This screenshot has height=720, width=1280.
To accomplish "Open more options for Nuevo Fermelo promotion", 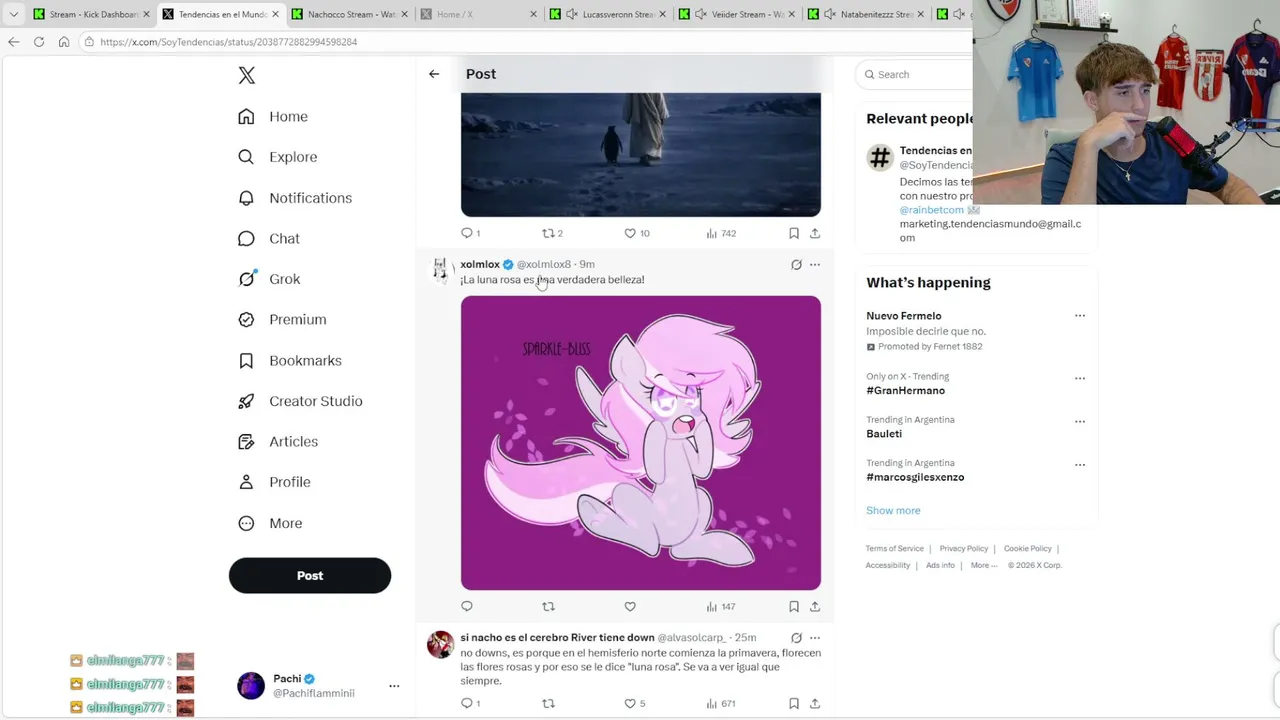I will pyautogui.click(x=1080, y=316).
